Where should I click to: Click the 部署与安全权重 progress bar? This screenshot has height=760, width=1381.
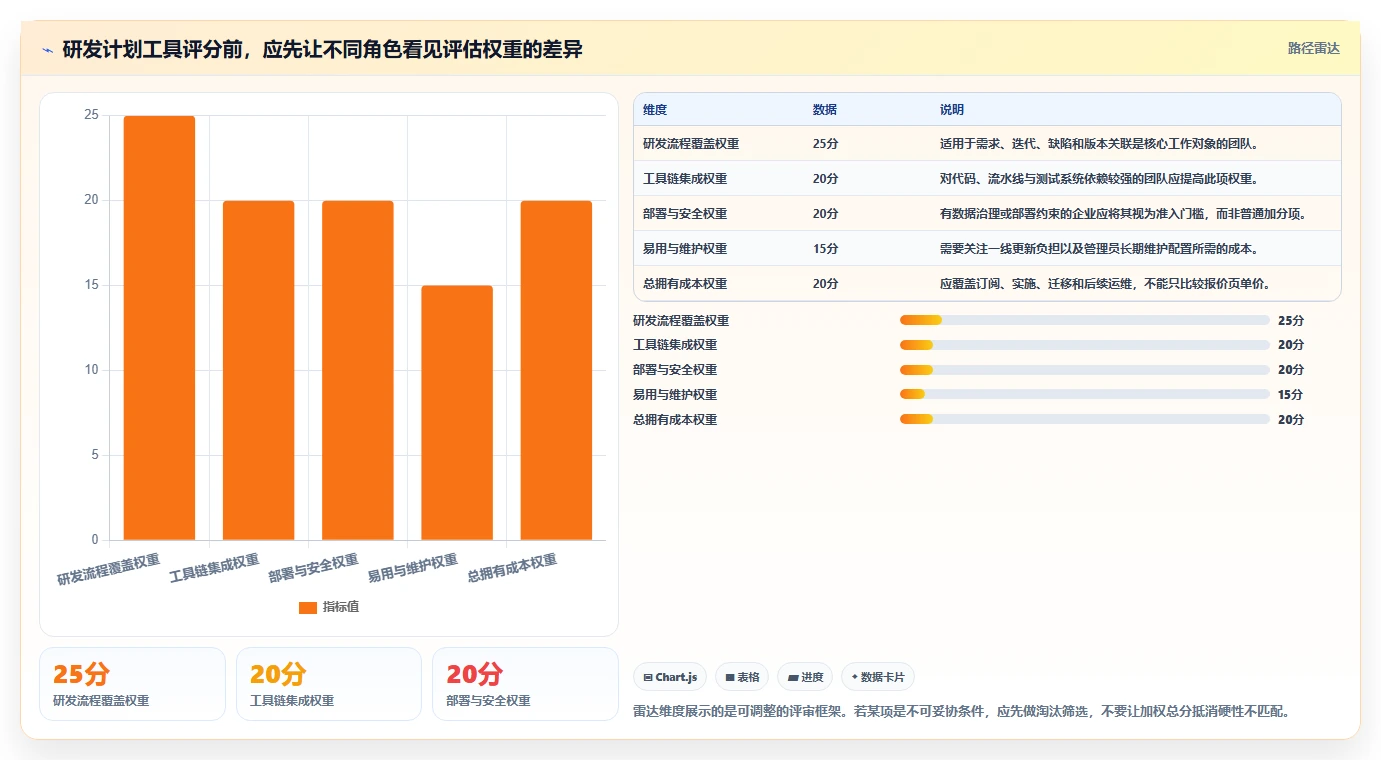pos(1085,370)
